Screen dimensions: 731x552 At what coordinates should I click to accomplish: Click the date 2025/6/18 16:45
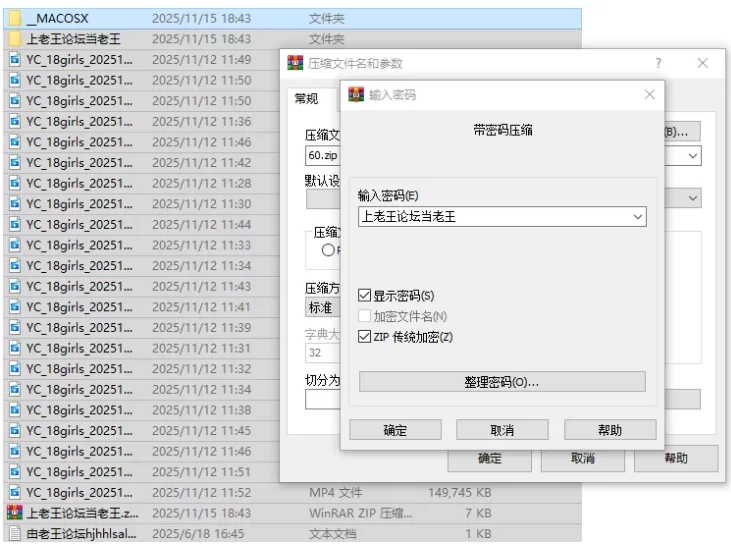tap(198, 533)
